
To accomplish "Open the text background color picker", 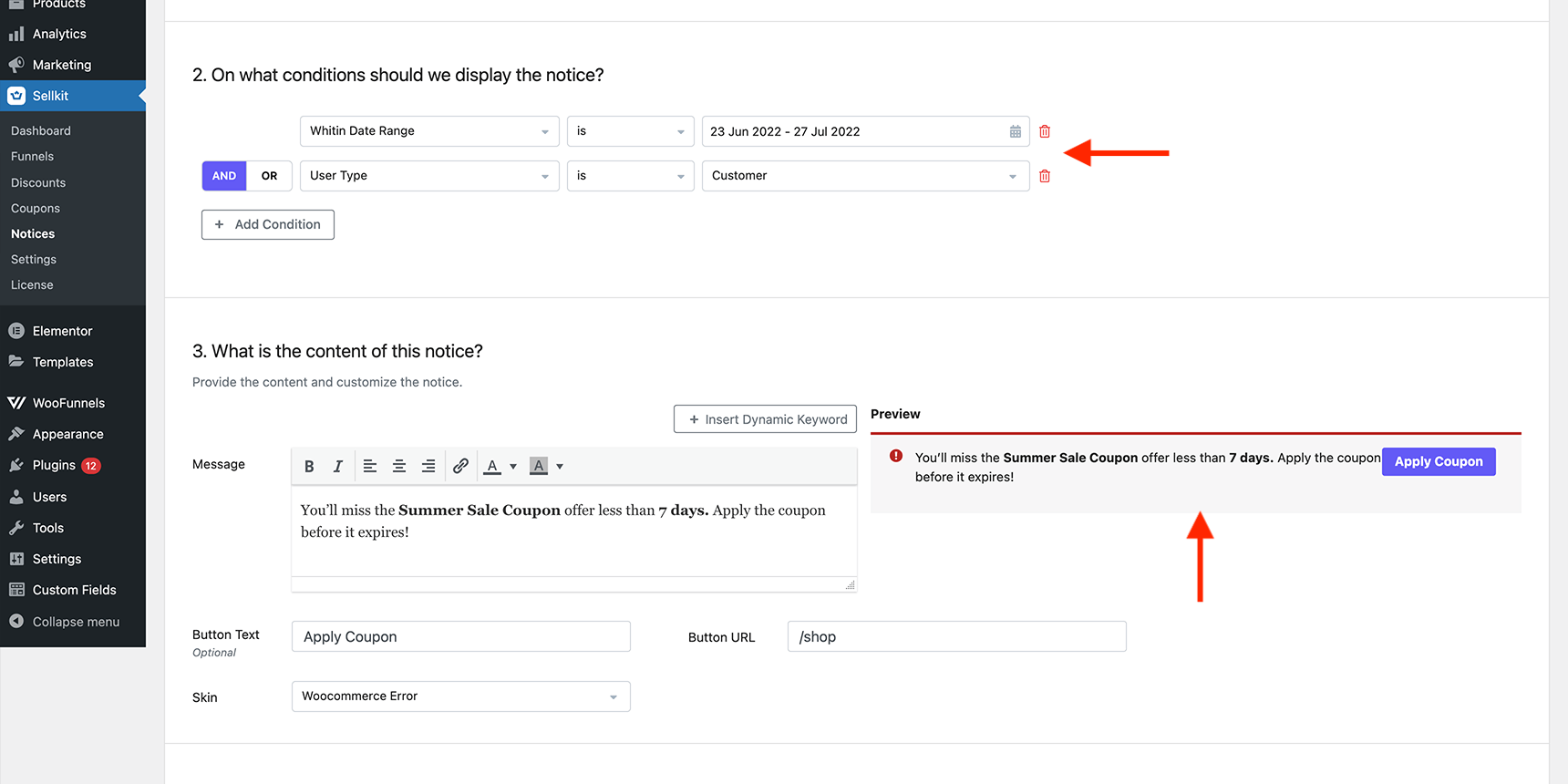I will click(x=539, y=466).
